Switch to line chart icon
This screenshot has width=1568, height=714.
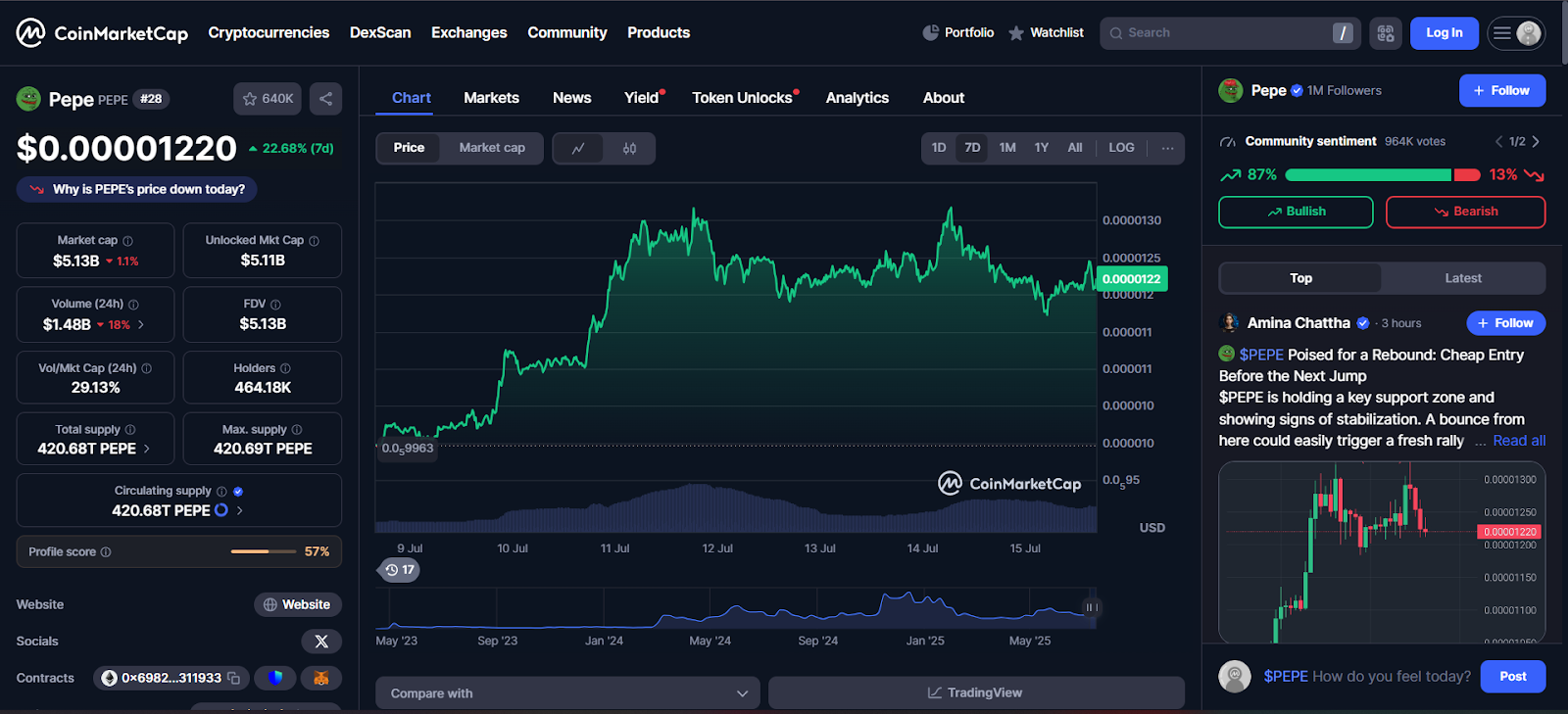click(578, 148)
